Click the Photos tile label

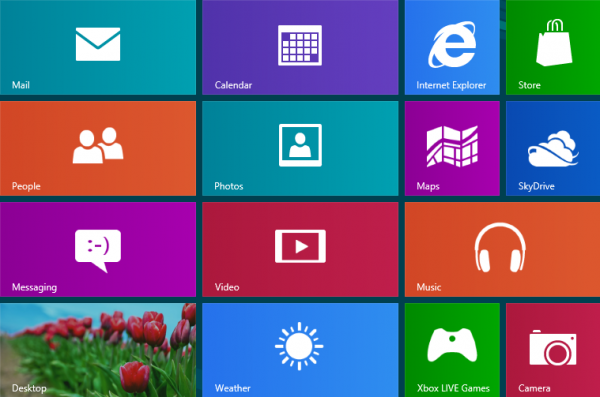(229, 186)
